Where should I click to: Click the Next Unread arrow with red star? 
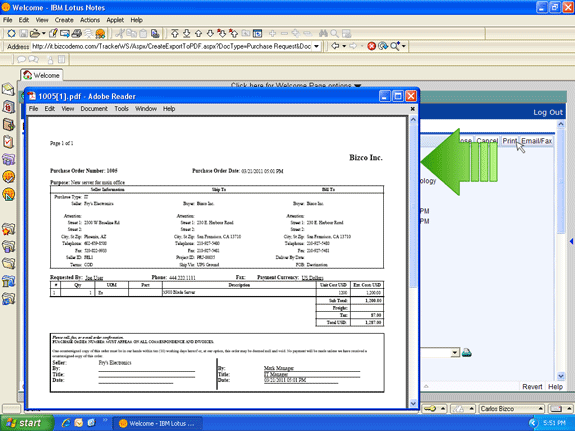point(221,34)
